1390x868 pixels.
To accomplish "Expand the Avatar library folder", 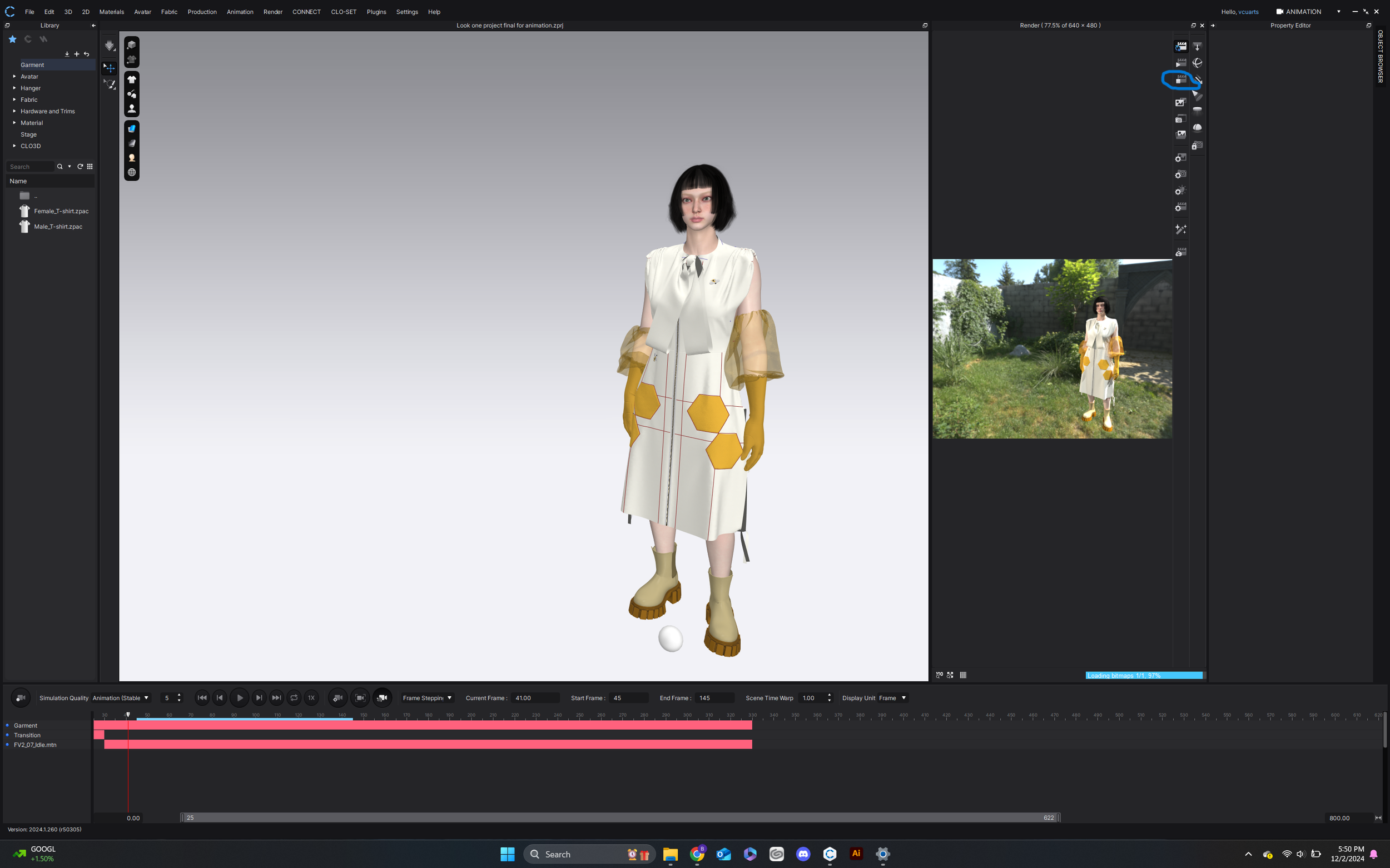I will 14,76.
